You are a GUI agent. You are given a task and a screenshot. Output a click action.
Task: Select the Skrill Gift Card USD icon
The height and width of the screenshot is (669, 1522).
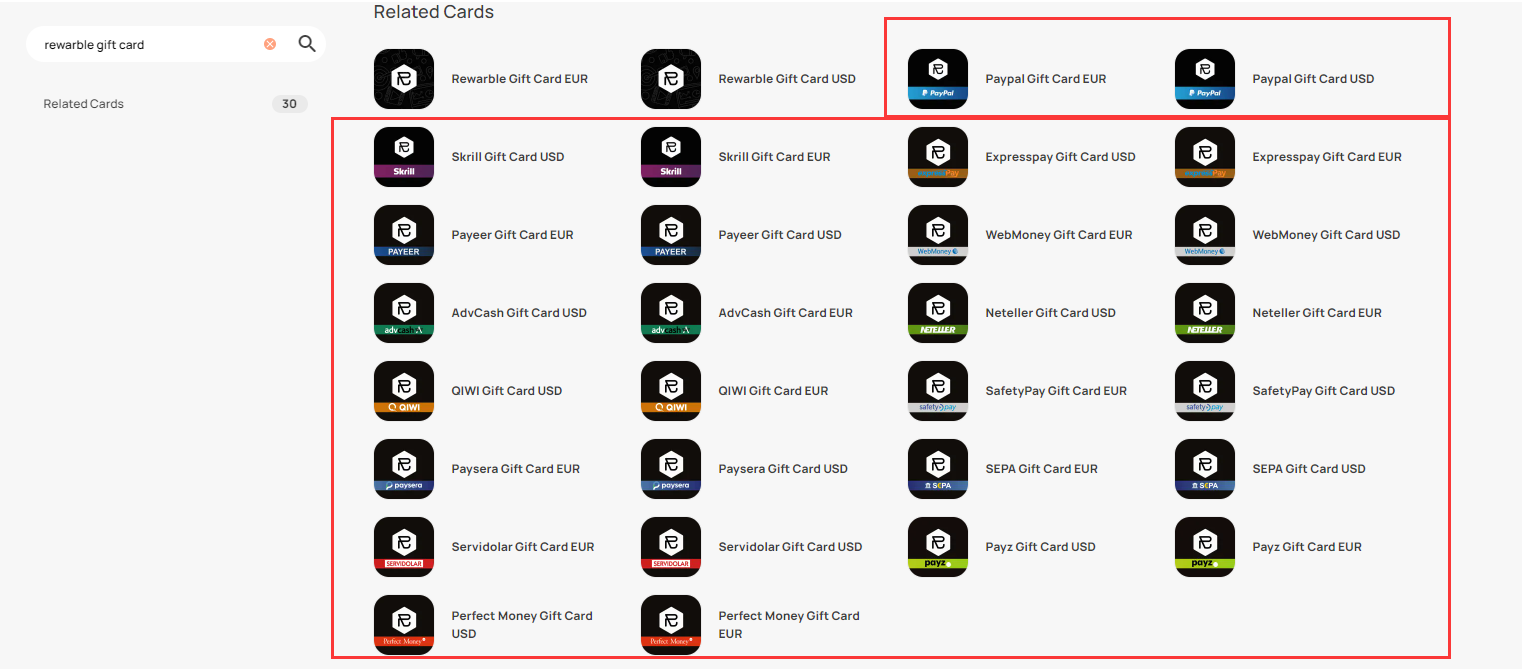[x=404, y=157]
